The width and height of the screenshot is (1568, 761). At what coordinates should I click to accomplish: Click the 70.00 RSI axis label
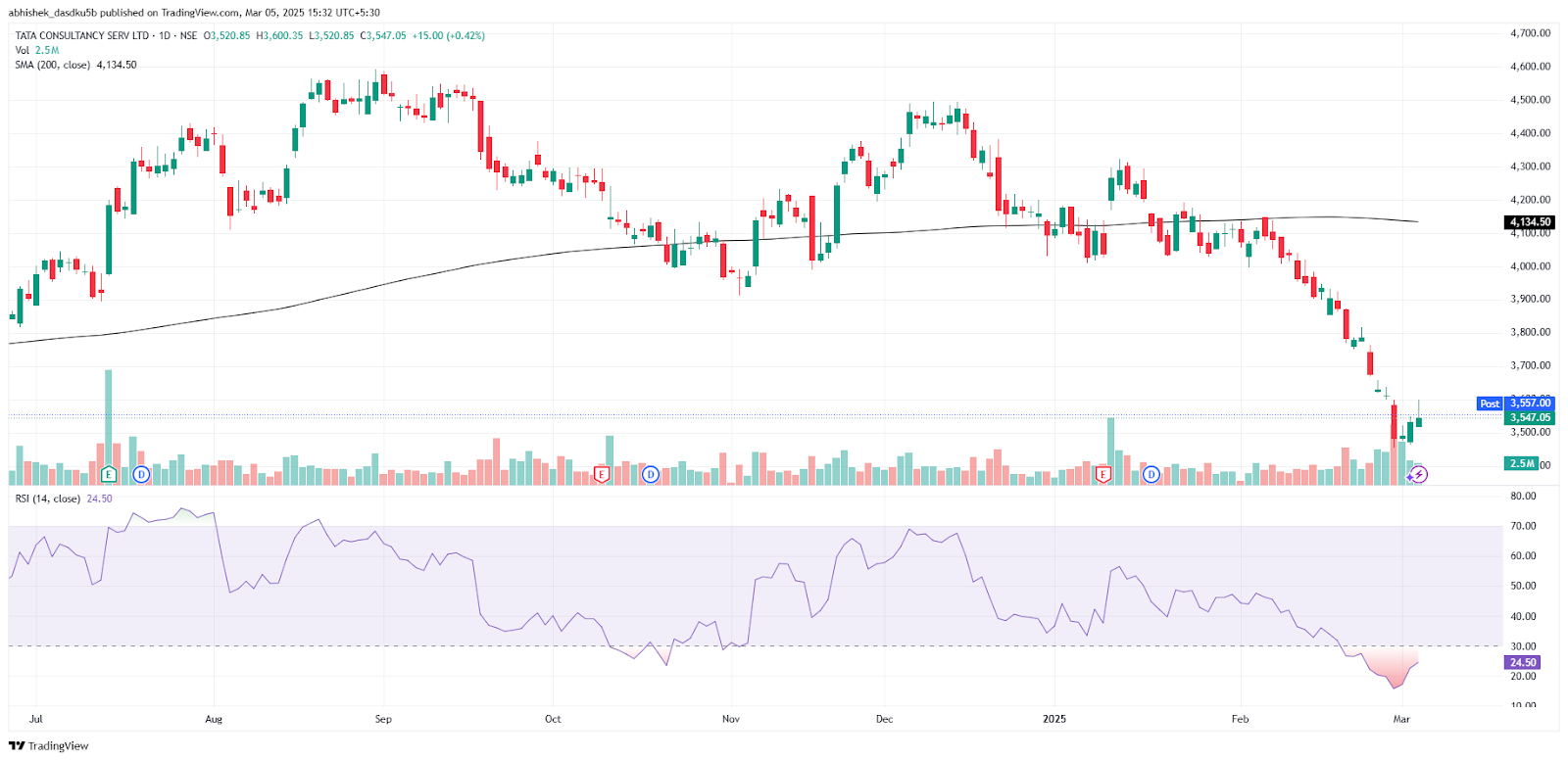(1523, 526)
